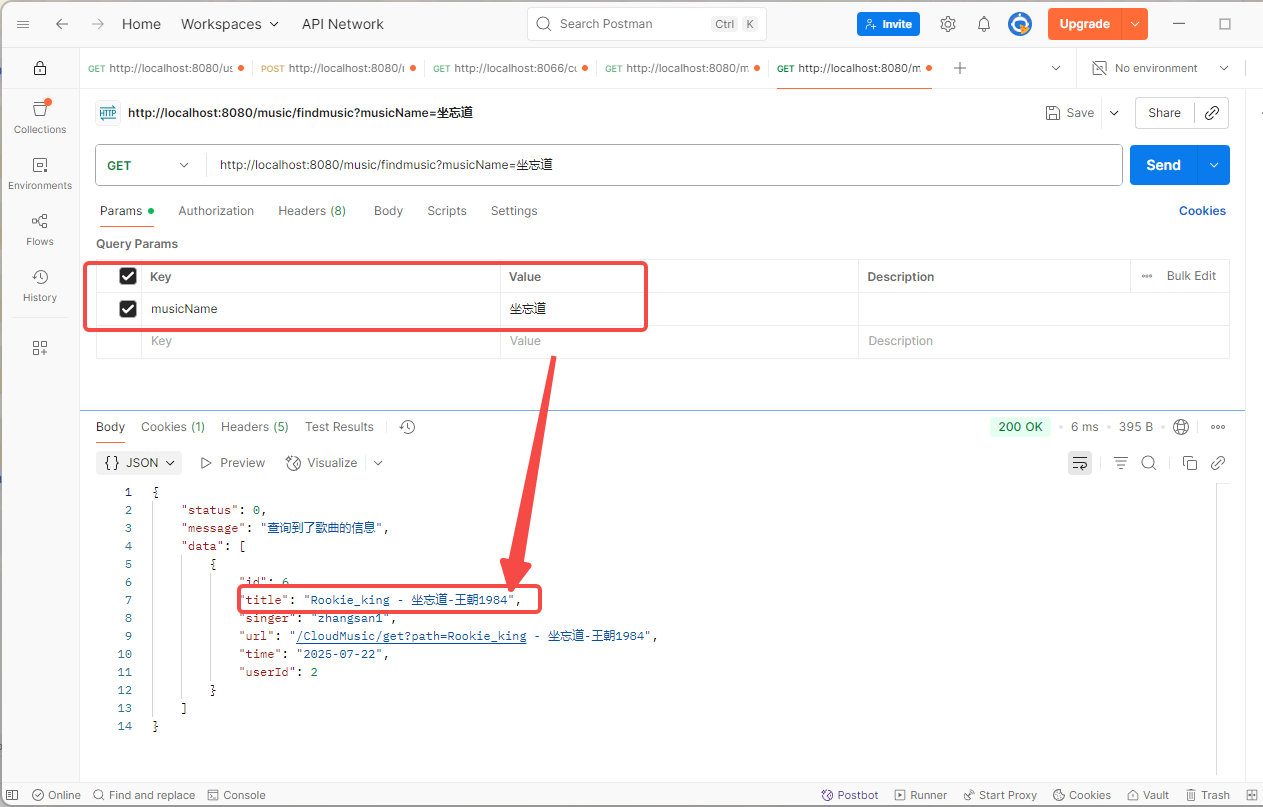Open the JSON format dropdown
Screen dimensions: 1263x807
coord(140,463)
